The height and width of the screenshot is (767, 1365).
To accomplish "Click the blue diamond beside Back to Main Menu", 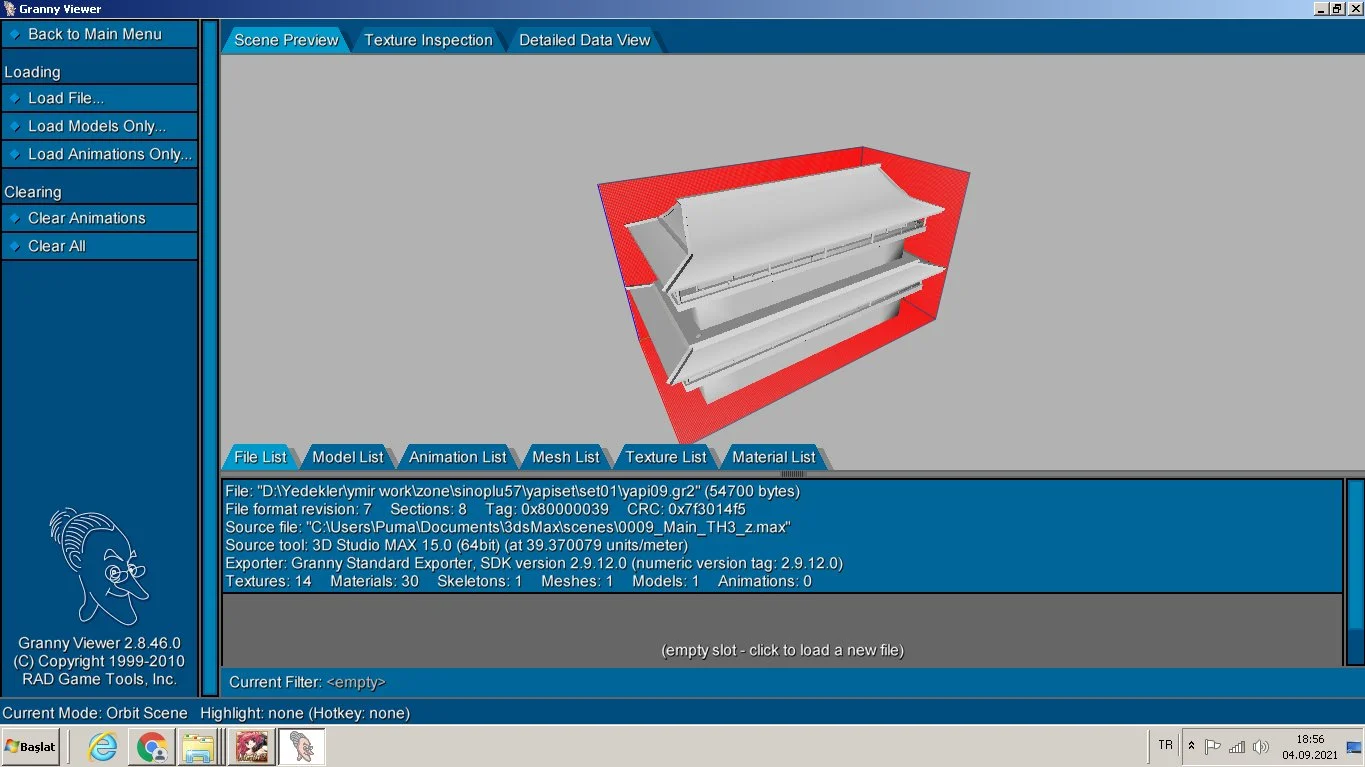I will click(14, 34).
